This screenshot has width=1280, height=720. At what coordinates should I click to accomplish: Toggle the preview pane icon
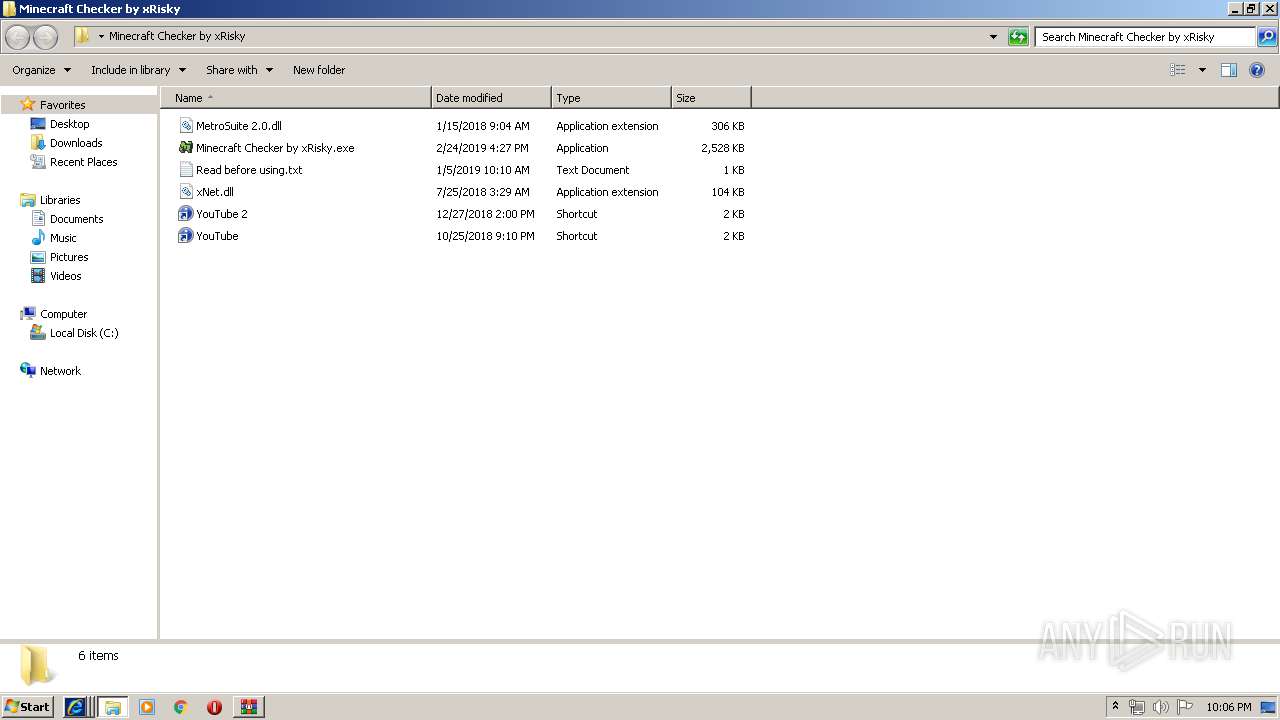[1229, 70]
